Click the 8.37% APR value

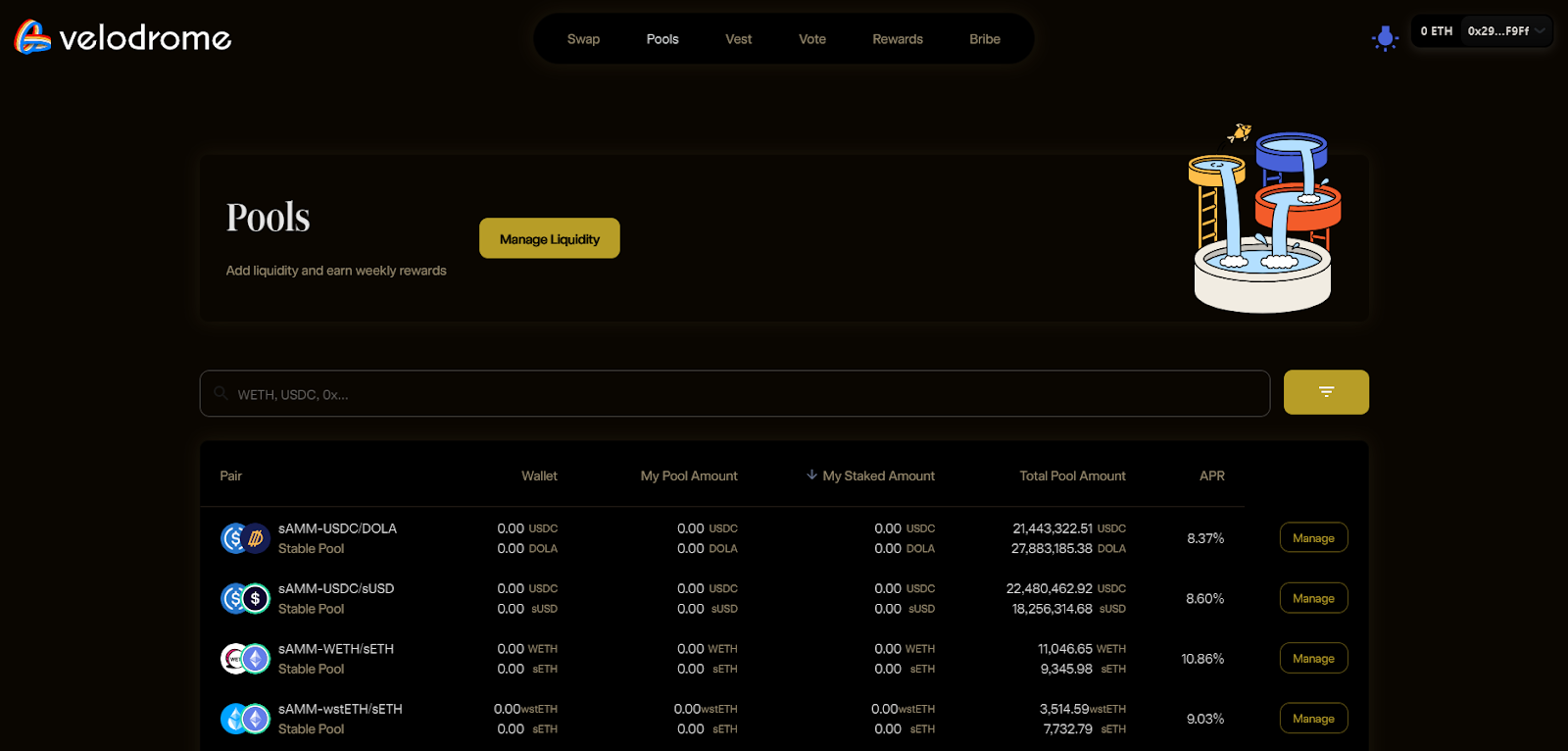pyautogui.click(x=1205, y=538)
